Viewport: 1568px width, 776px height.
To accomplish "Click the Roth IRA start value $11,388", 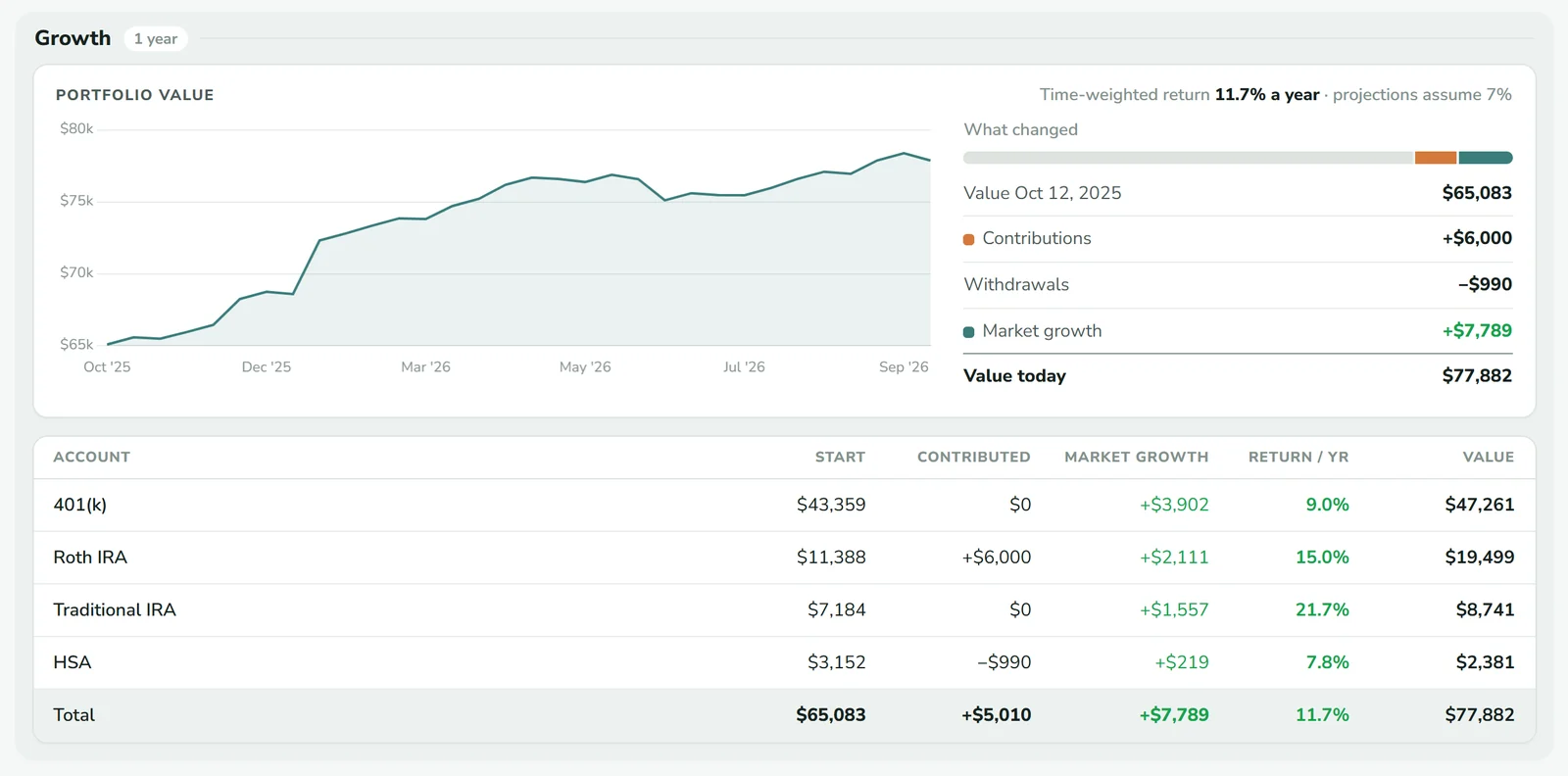I will click(x=831, y=558).
